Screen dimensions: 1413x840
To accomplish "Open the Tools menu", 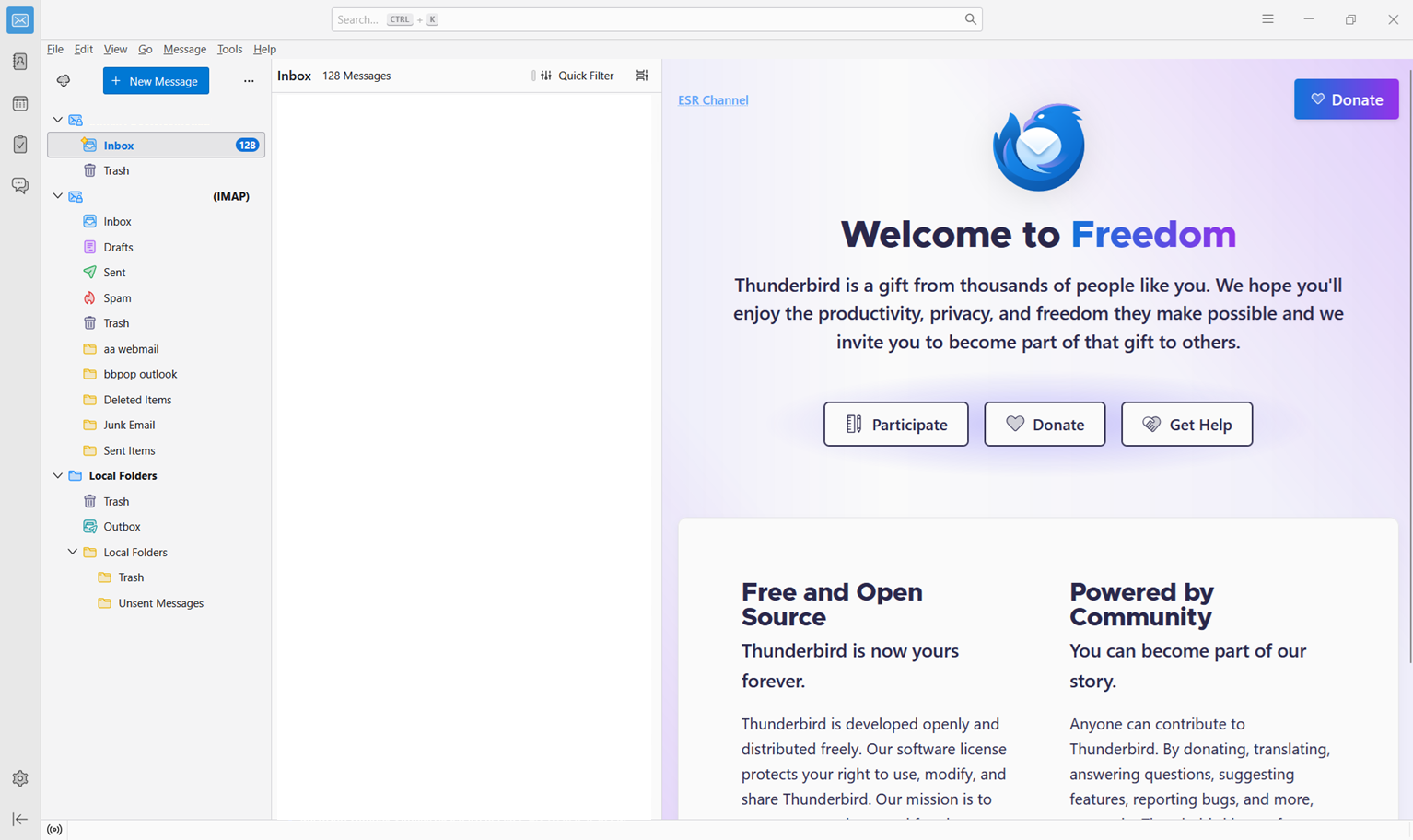I will tap(230, 49).
